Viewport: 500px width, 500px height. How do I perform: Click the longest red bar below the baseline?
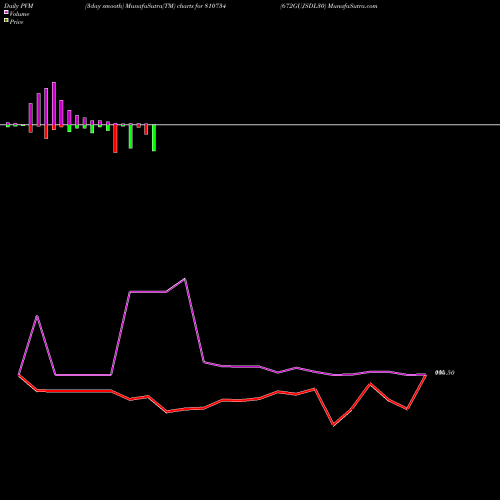(115, 138)
